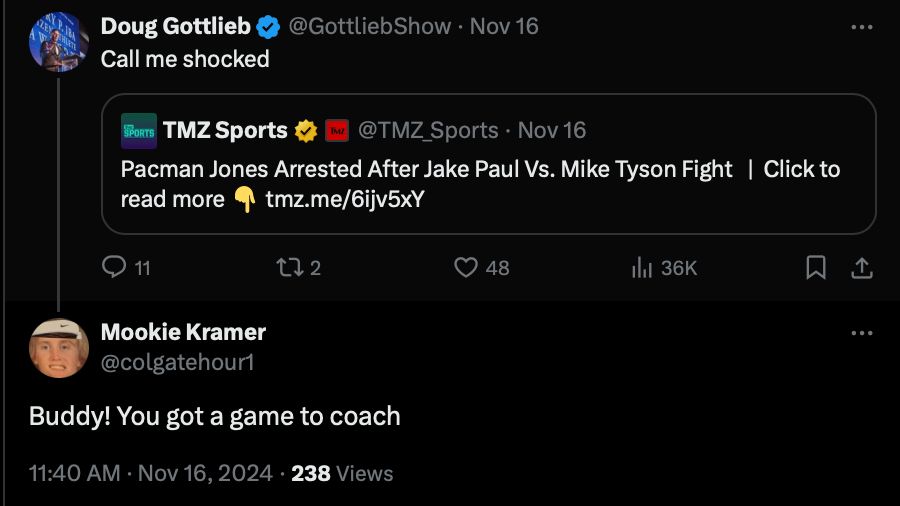This screenshot has height=506, width=900.
Task: Open Mookie Kramer's profile avatar
Action: pos(59,348)
